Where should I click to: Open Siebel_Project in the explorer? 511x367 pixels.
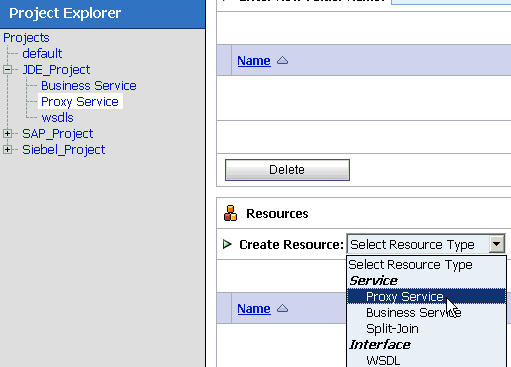click(x=64, y=150)
